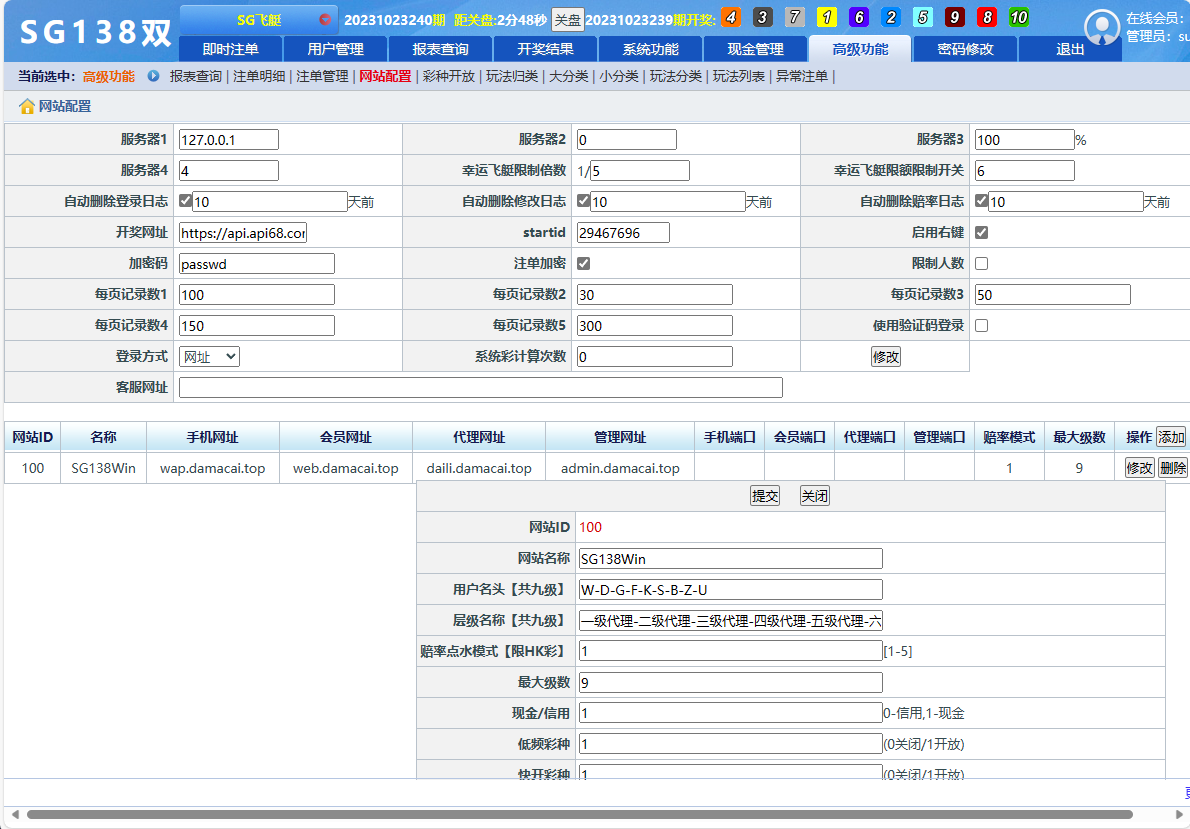Switch to 报表查询 main tab

pos(440,49)
